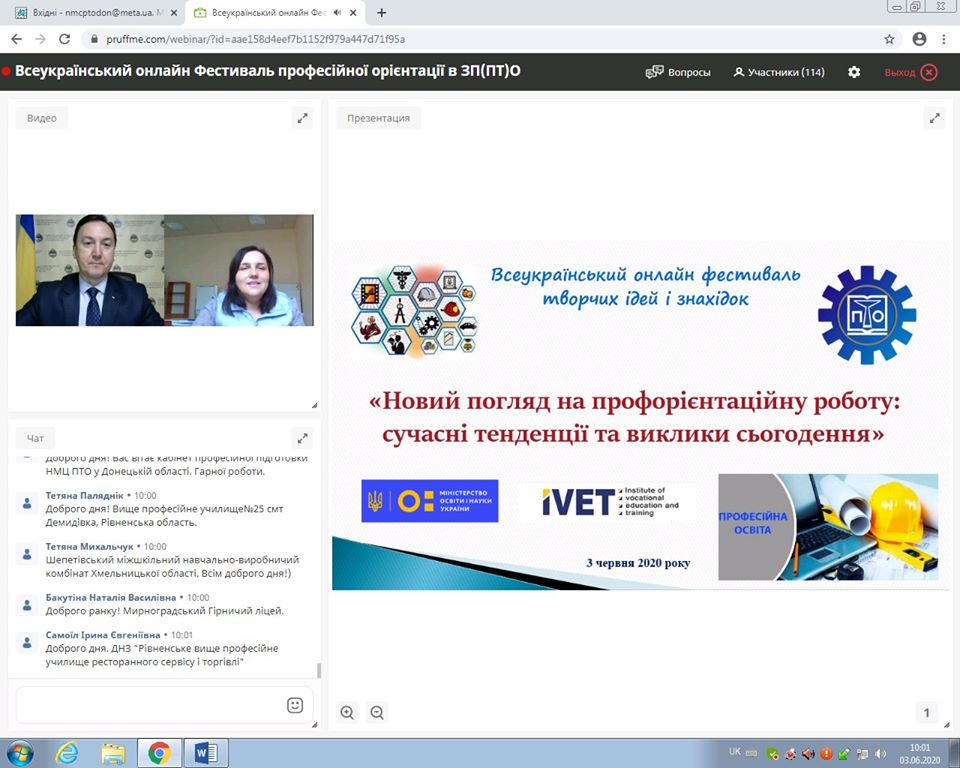
Task: Expand the Video panel to fullscreen
Action: 302,118
